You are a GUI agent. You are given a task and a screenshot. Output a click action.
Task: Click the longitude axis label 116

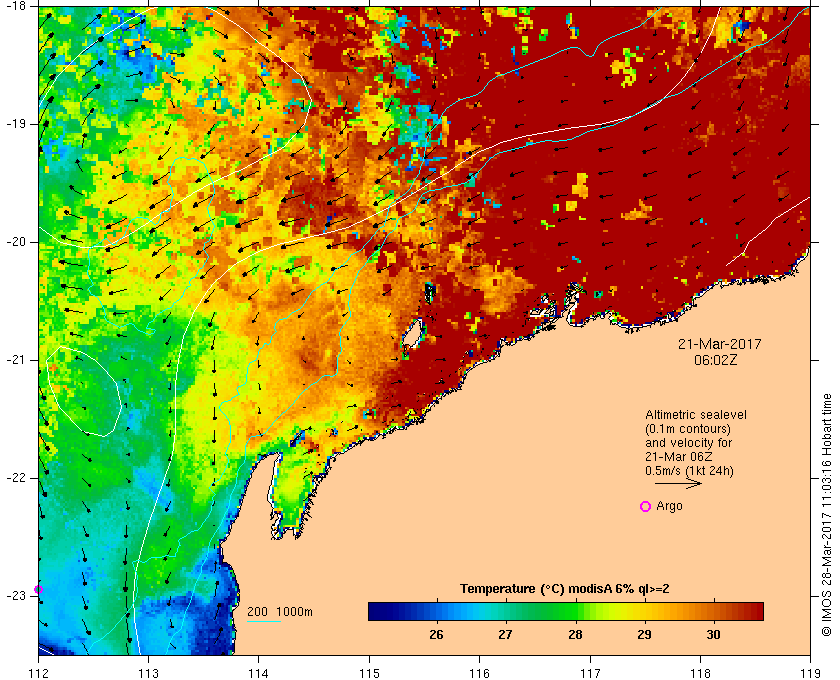[x=479, y=673]
